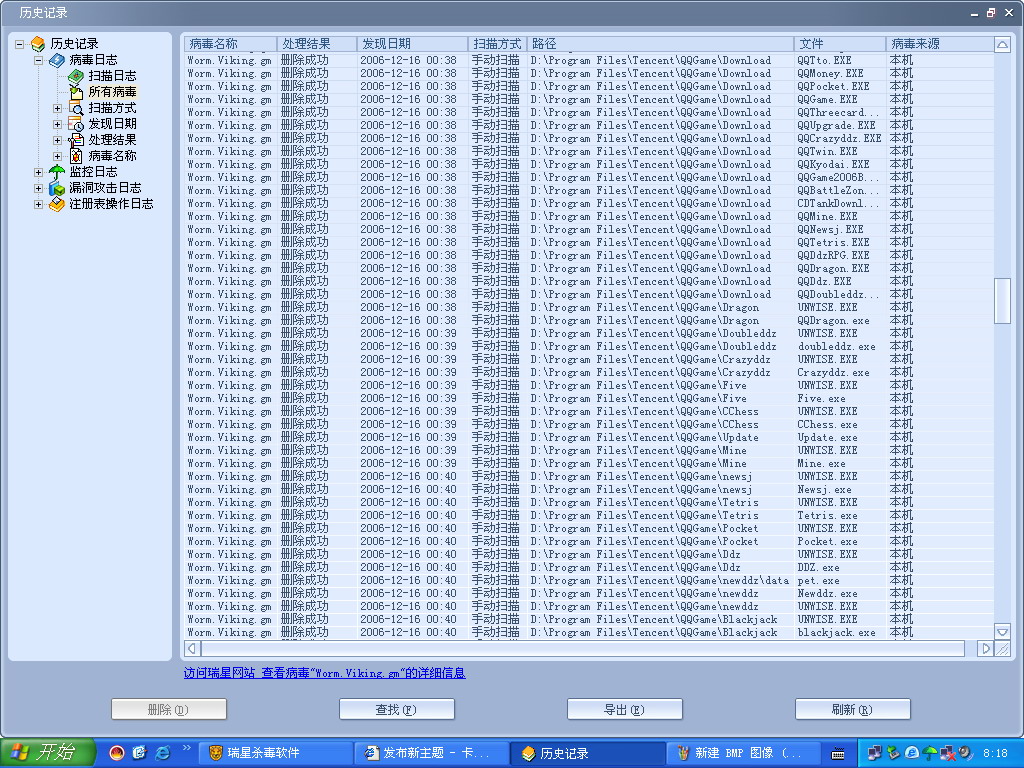This screenshot has width=1024, height=768.
Task: Sort by 路径 column header
Action: pos(660,44)
